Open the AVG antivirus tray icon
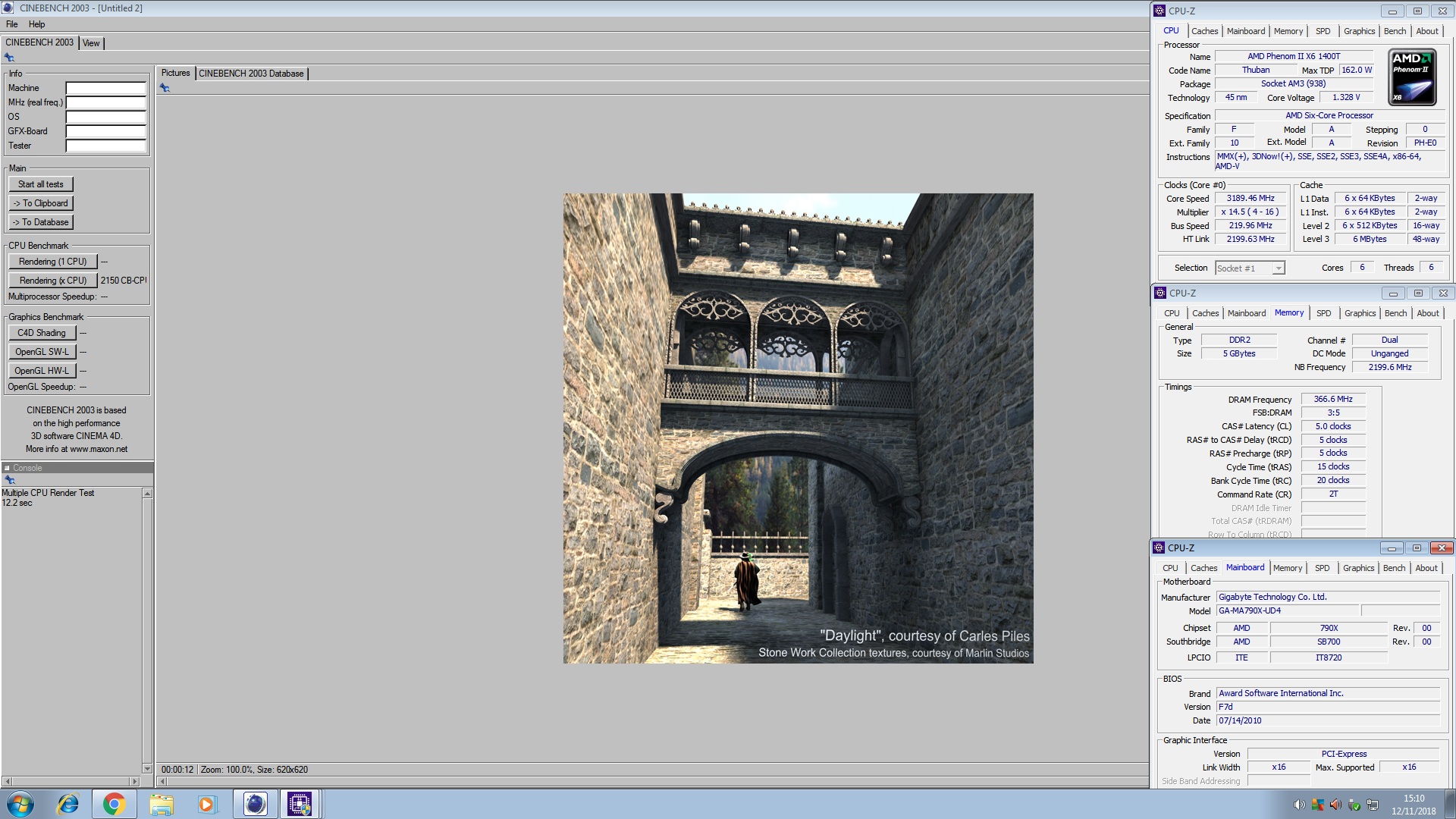Image resolution: width=1456 pixels, height=819 pixels. (1317, 805)
